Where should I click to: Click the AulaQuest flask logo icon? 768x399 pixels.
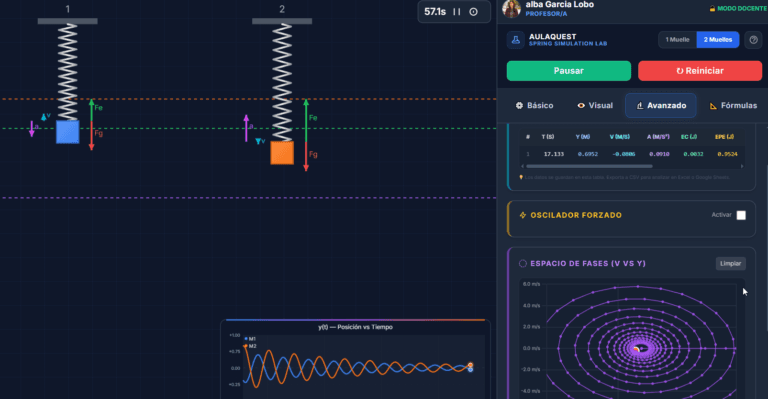pyautogui.click(x=515, y=40)
